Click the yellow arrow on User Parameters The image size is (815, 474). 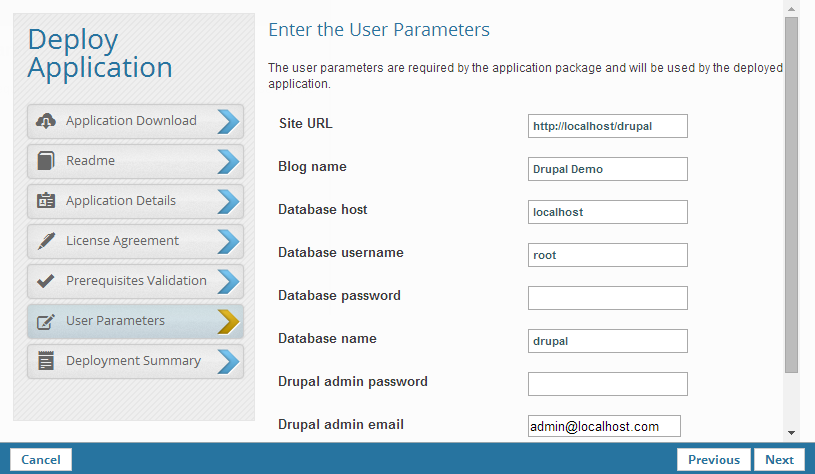228,321
